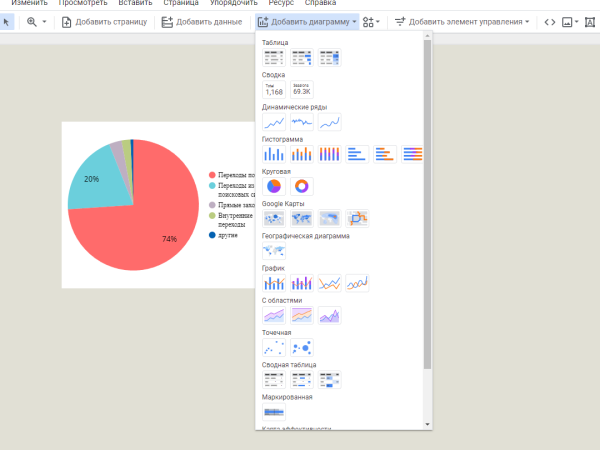The image size is (600, 450).
Task: Click the Добавить страницу button
Action: 104,21
